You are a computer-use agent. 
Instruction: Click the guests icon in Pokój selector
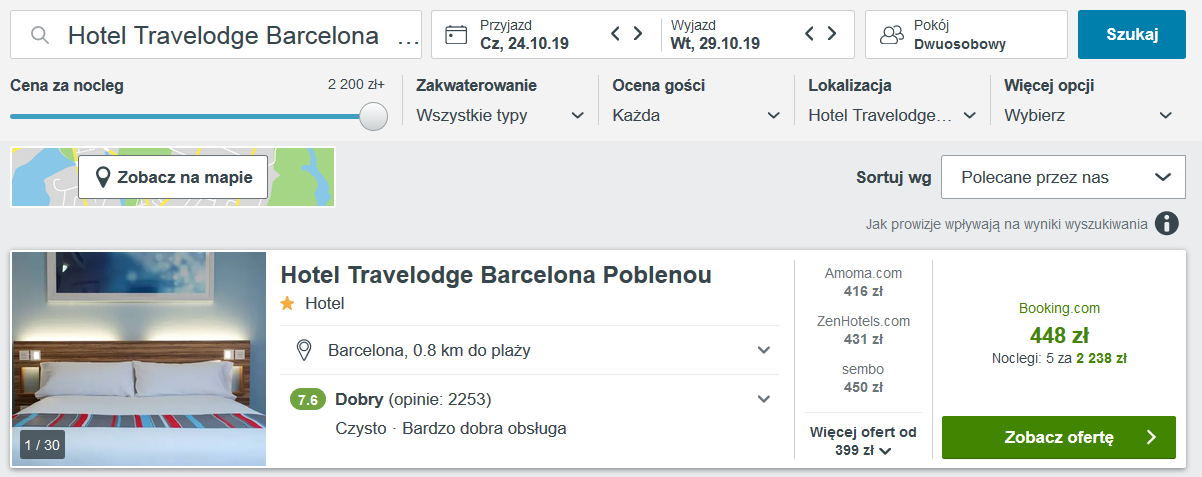891,35
